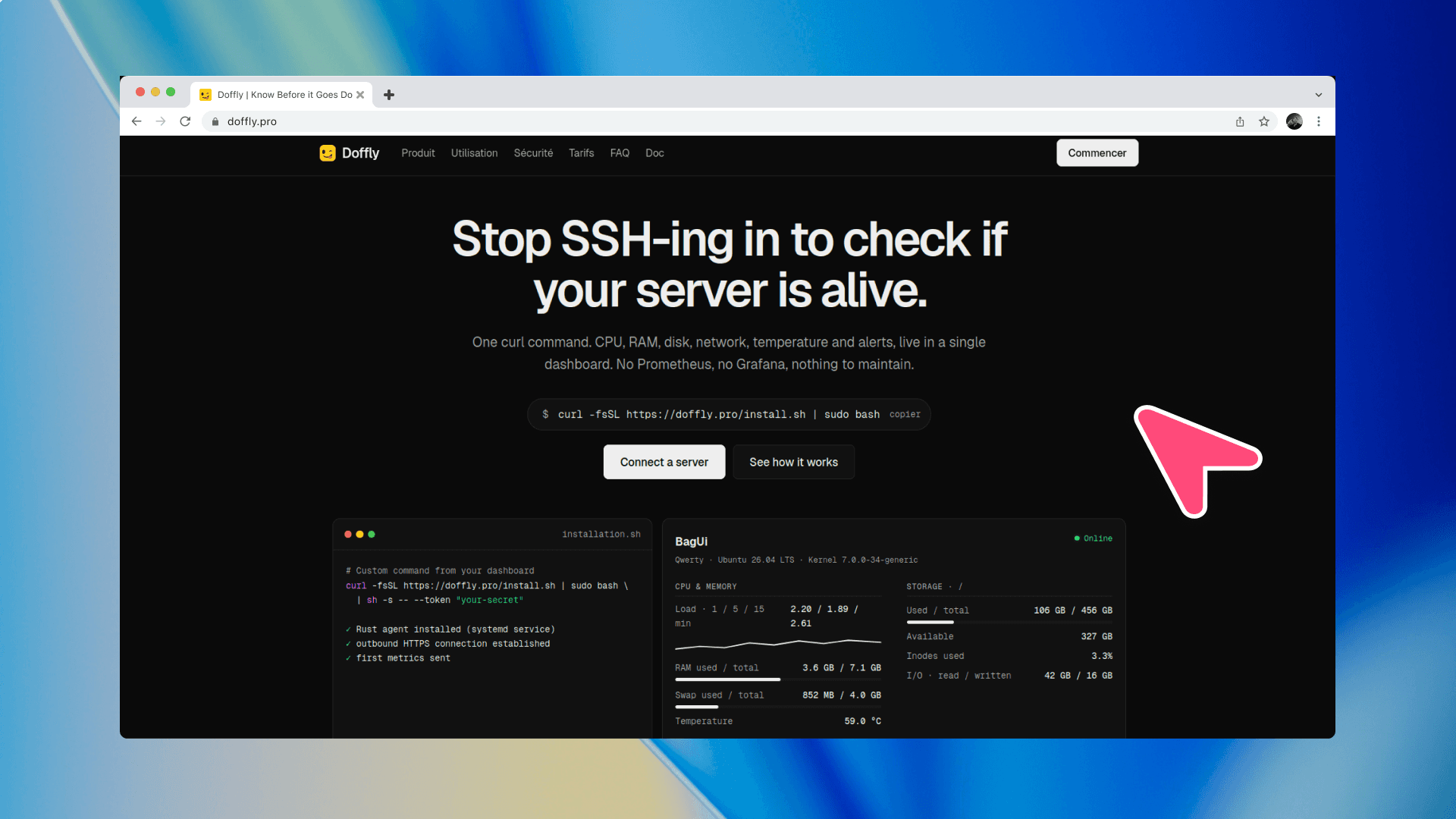Open the Utilisation nav item
Viewport: 1456px width, 819px height.
(474, 153)
